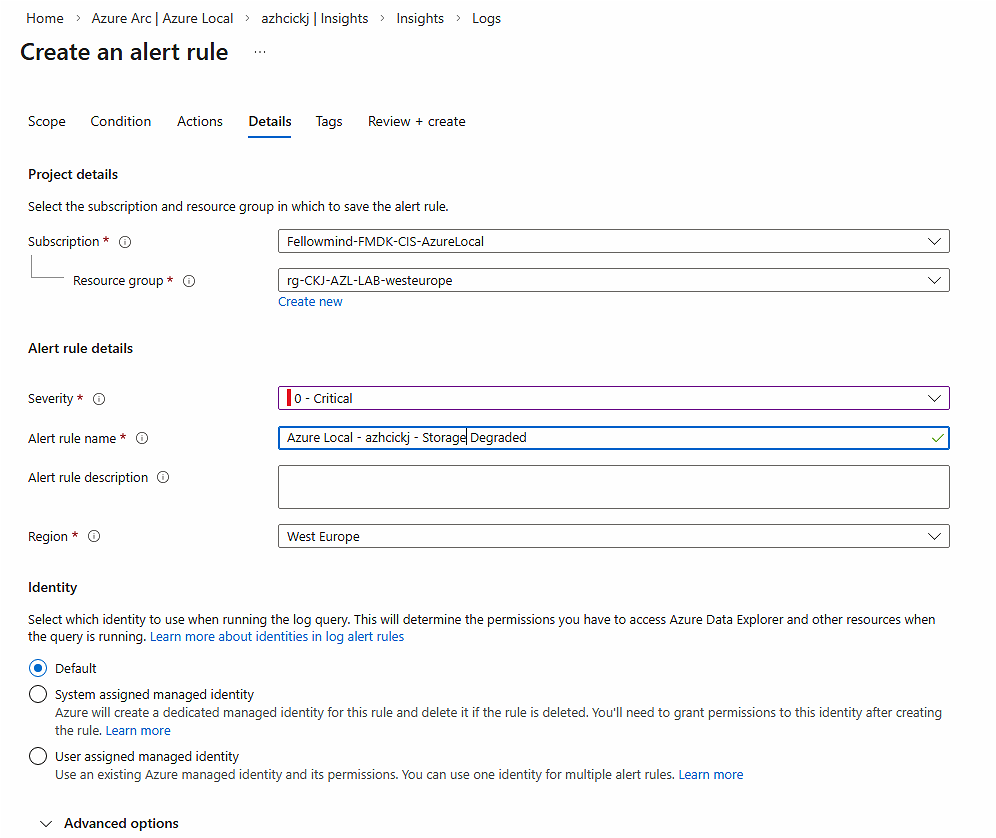996x838 pixels.
Task: Click the Severity info icon
Action: [x=99, y=399]
